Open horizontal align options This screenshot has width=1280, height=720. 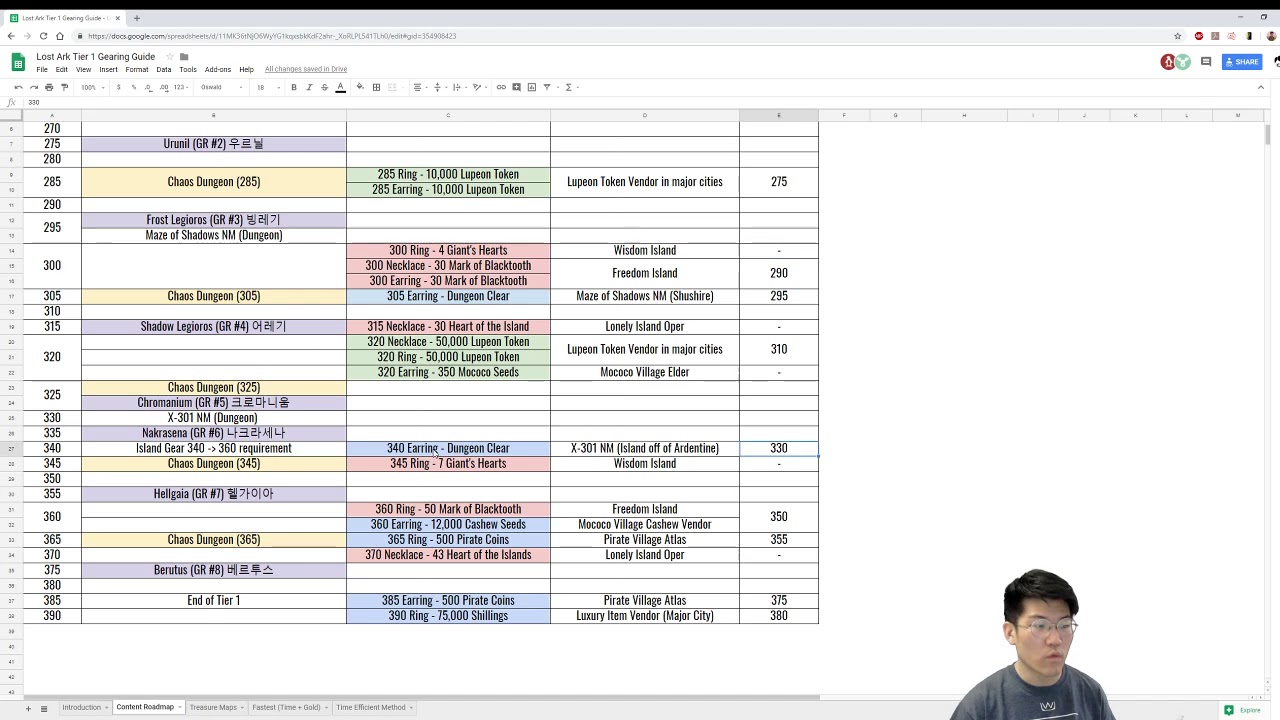(x=419, y=87)
